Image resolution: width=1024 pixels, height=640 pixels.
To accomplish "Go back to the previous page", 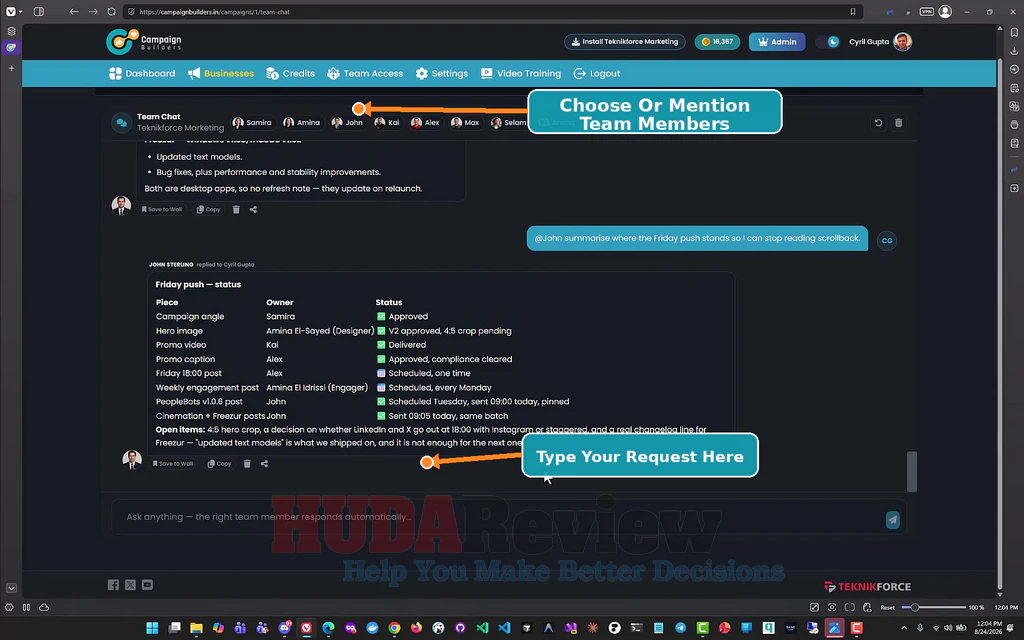I will coord(74,12).
